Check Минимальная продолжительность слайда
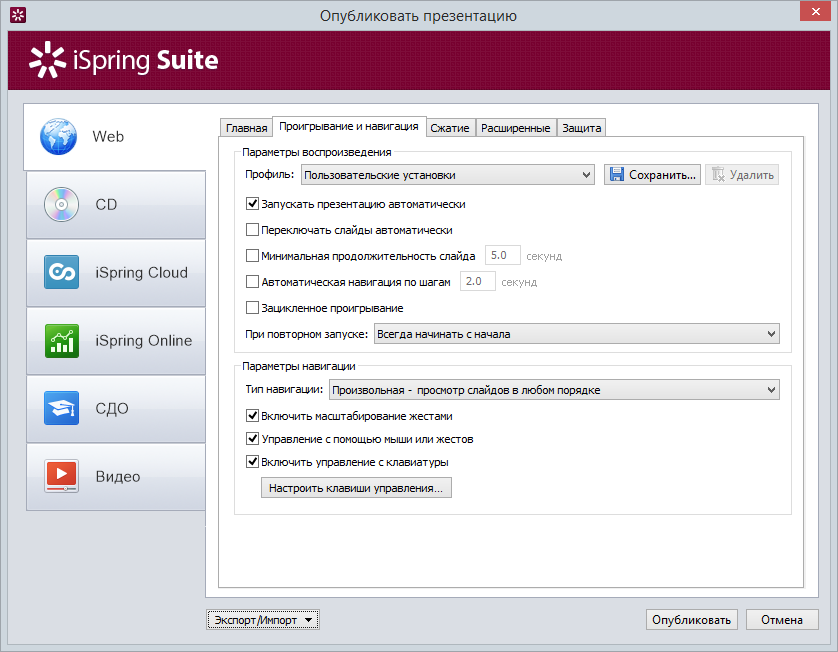838x652 pixels. [x=252, y=255]
